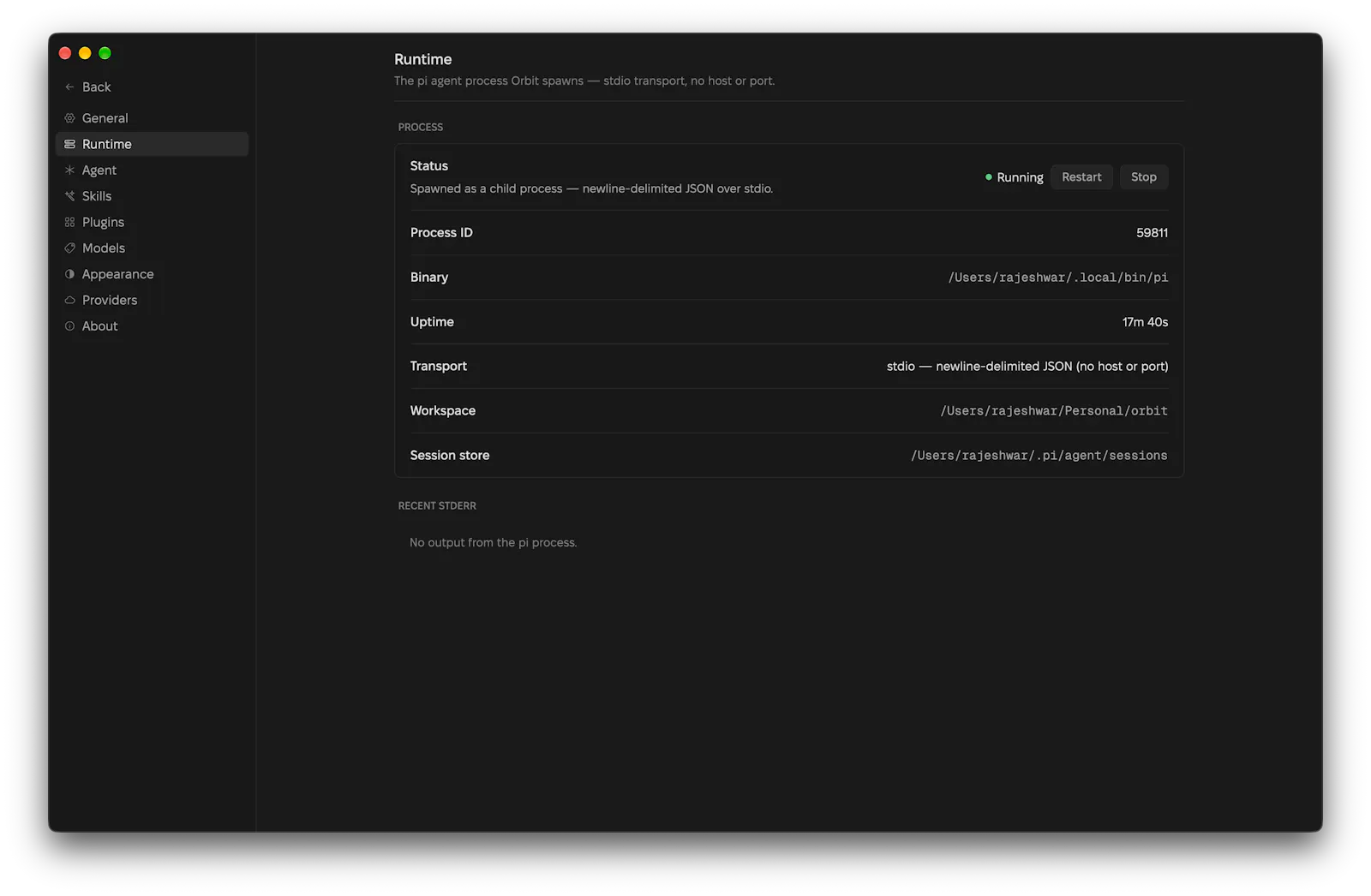Click the Providers cloud icon

[69, 300]
